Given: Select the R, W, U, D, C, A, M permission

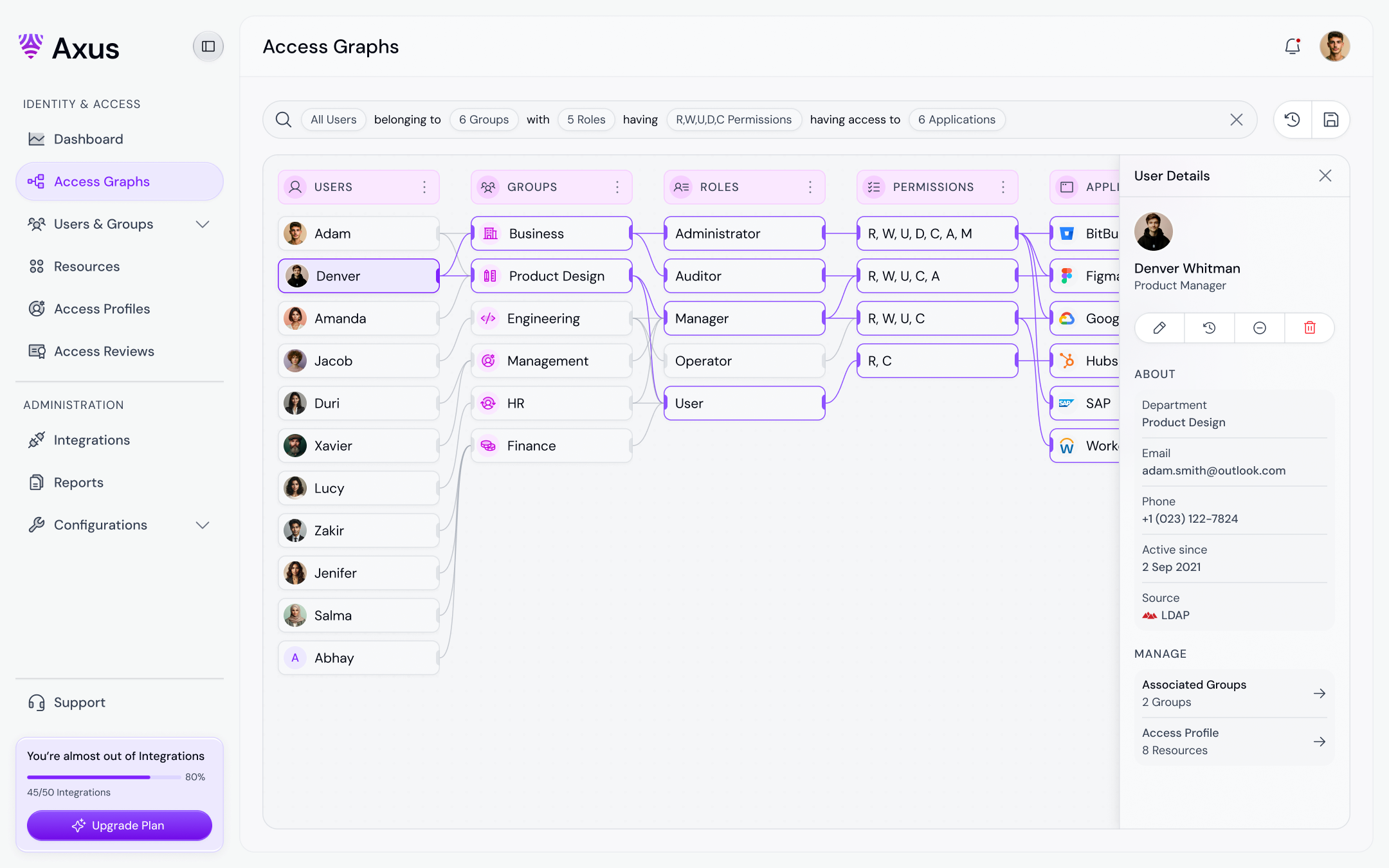Looking at the screenshot, I should point(938,233).
